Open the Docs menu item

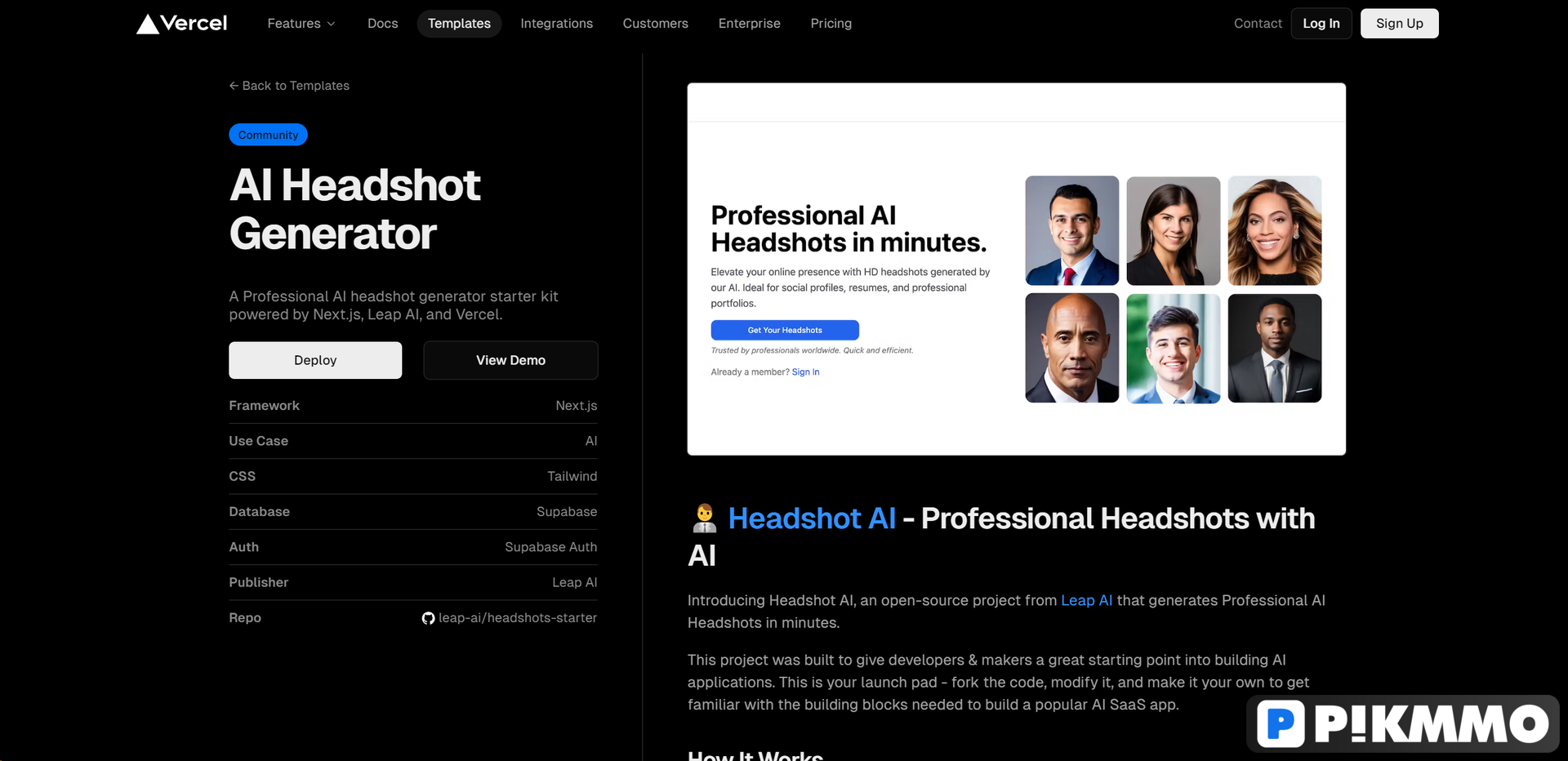tap(383, 24)
